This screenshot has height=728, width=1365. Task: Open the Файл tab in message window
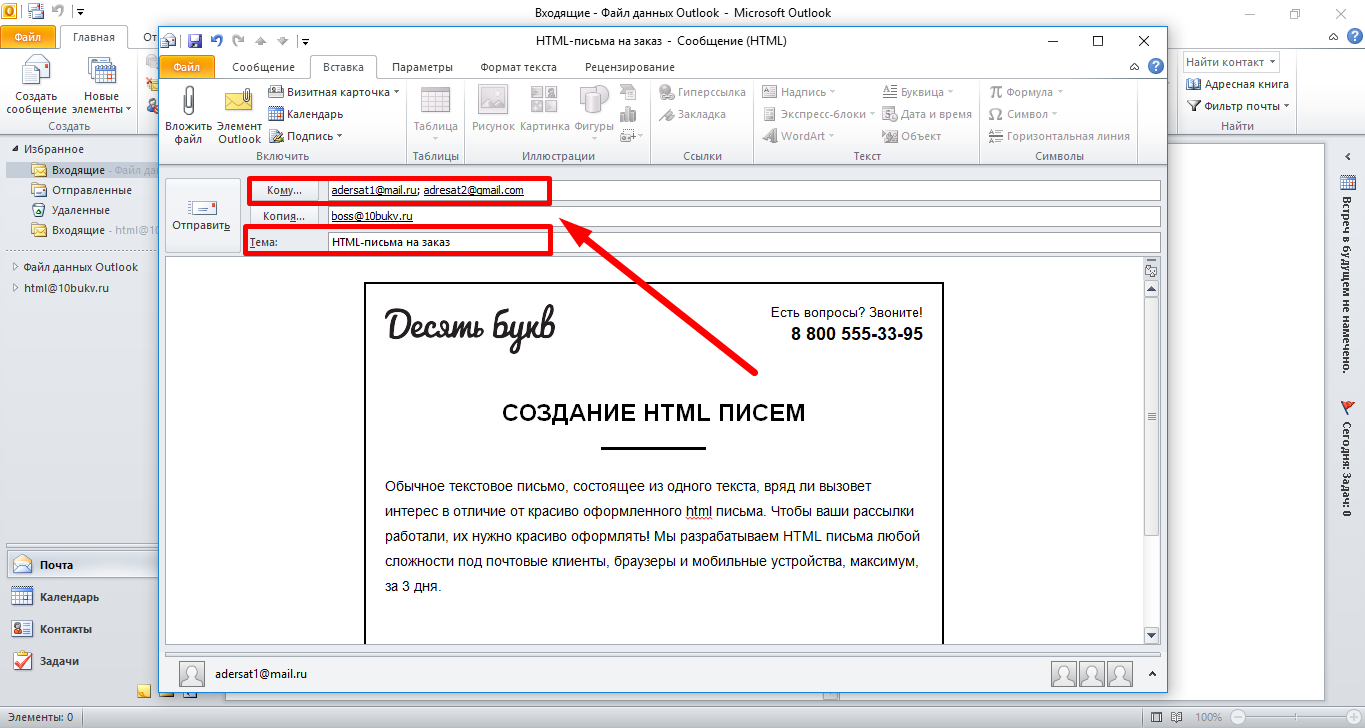[x=187, y=67]
